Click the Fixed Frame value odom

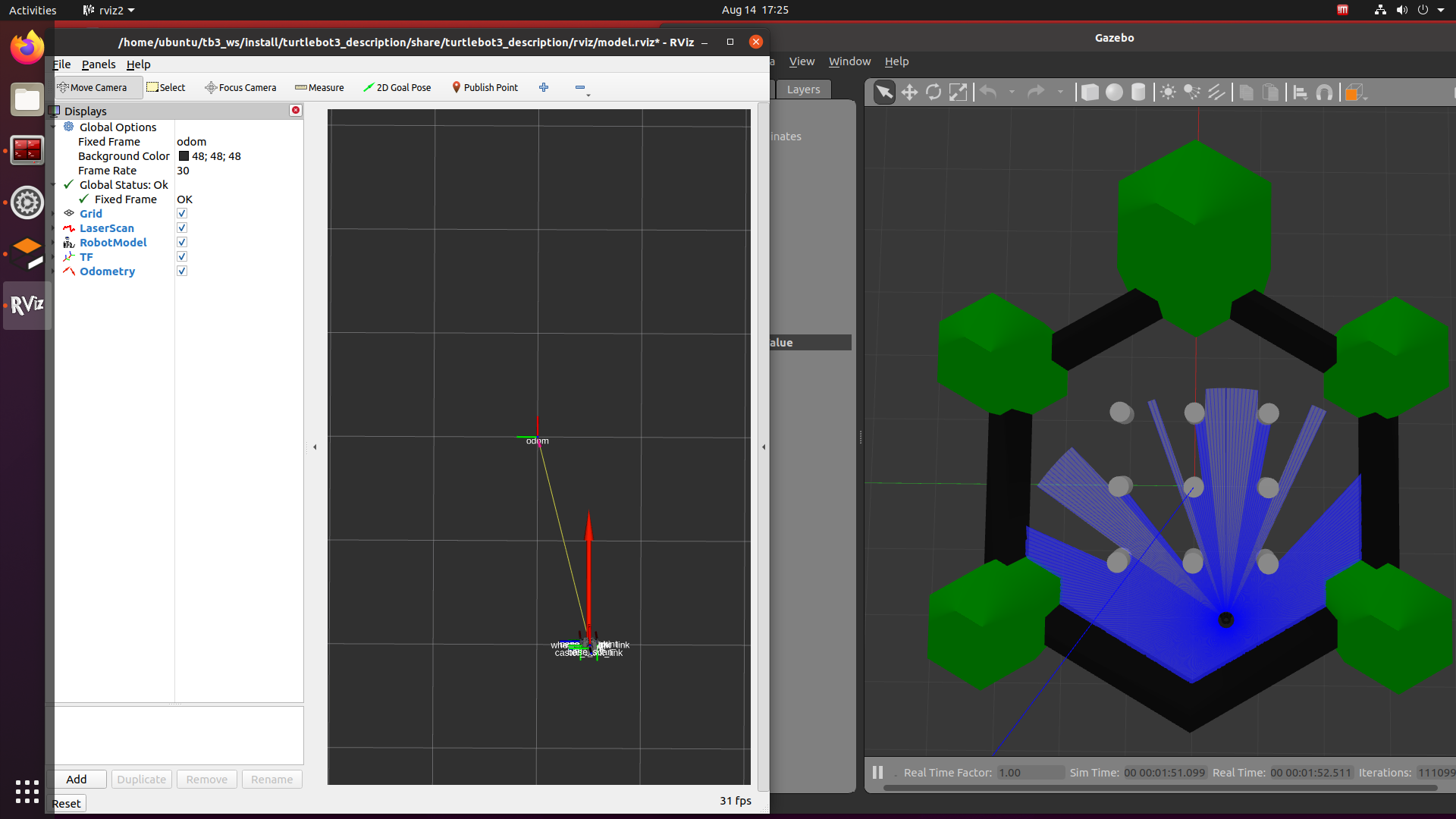click(x=192, y=142)
